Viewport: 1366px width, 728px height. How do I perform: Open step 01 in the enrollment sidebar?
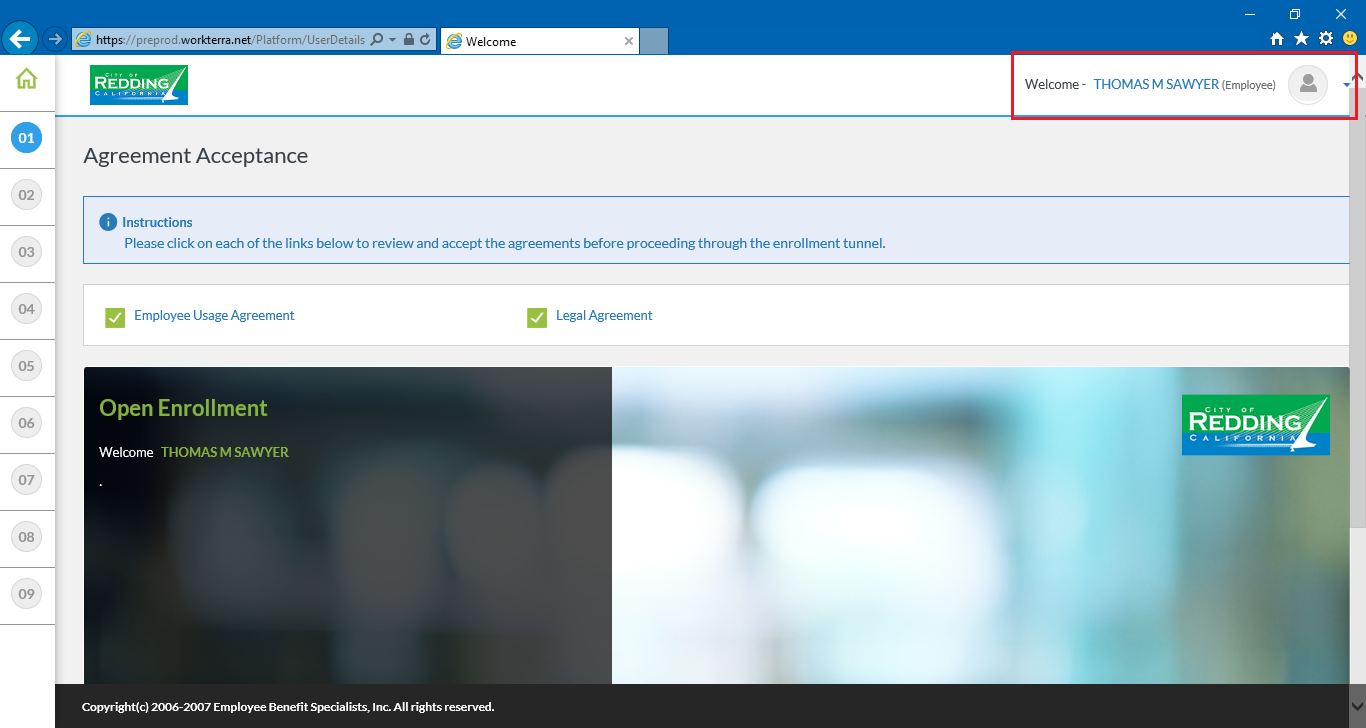pos(26,138)
